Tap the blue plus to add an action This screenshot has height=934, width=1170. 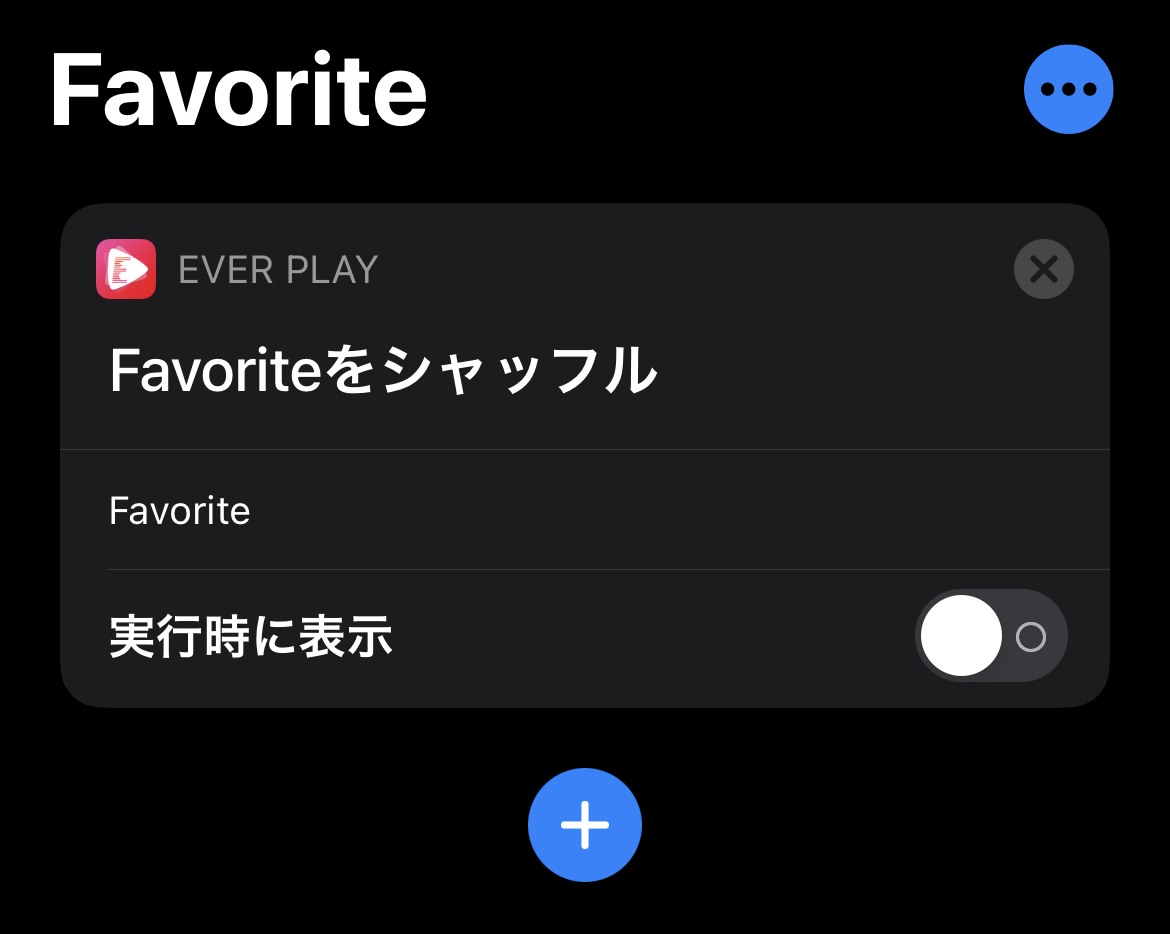[x=585, y=825]
